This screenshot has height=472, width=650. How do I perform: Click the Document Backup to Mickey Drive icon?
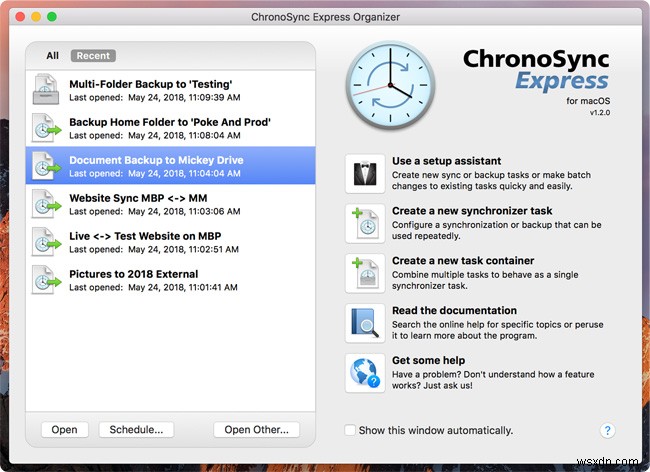46,166
